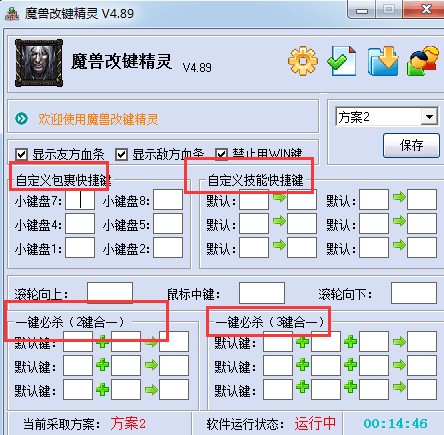This screenshot has width=444, height=435.
Task: Click the 运行中 status text
Action: [x=315, y=423]
